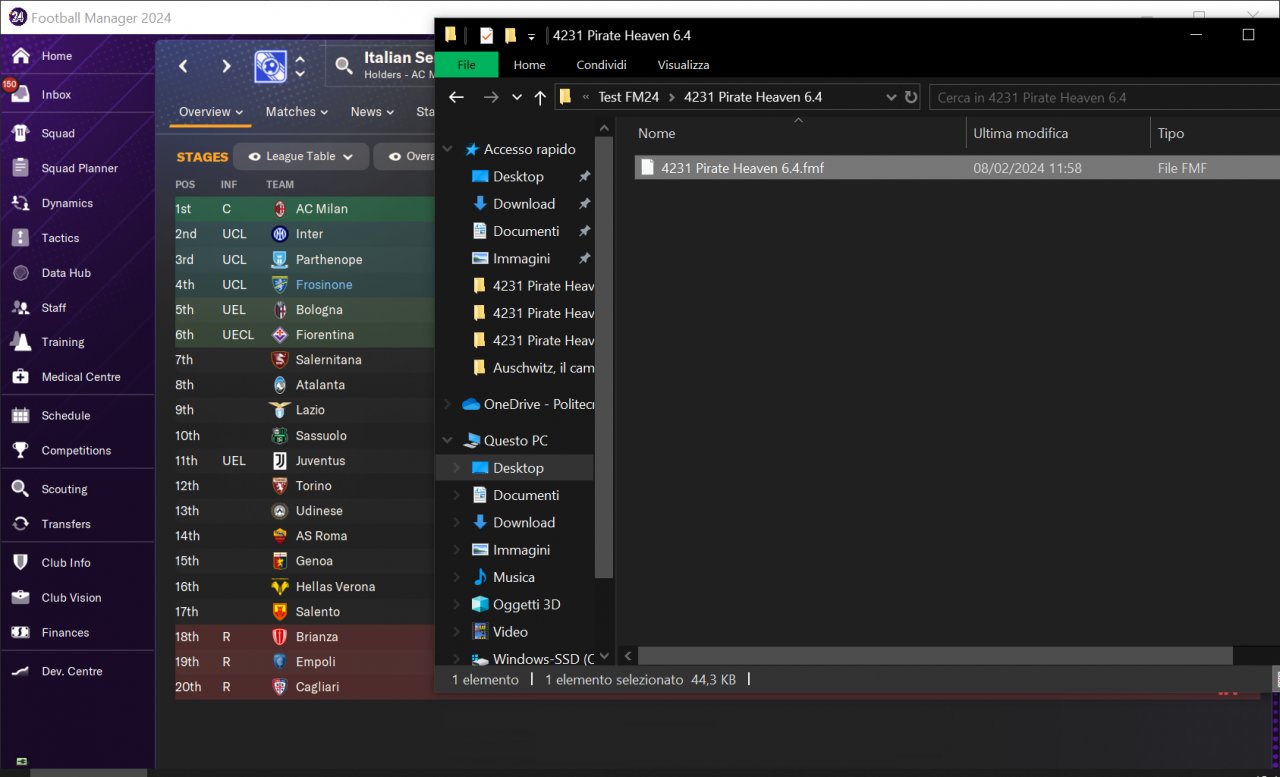This screenshot has height=777, width=1280.
Task: Open the File menu in Explorer
Action: [466, 65]
